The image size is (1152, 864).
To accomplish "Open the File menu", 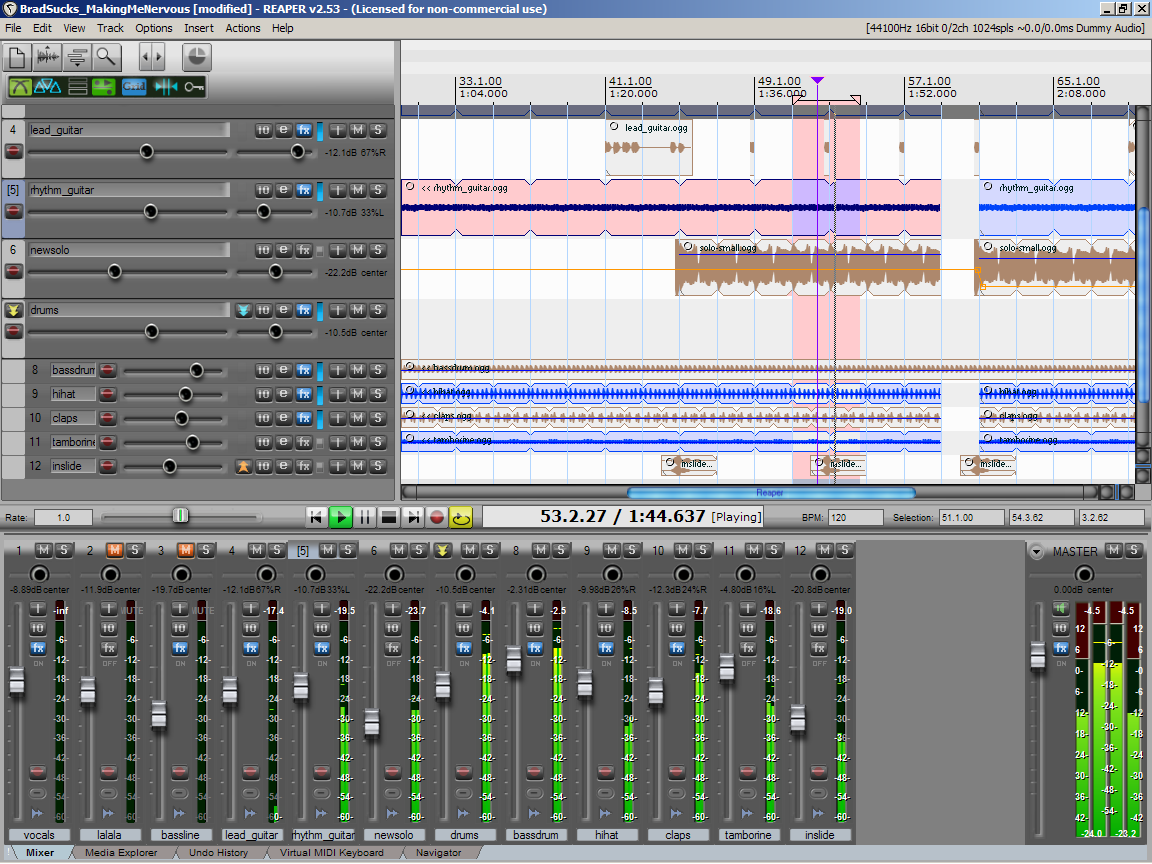I will click(13, 28).
